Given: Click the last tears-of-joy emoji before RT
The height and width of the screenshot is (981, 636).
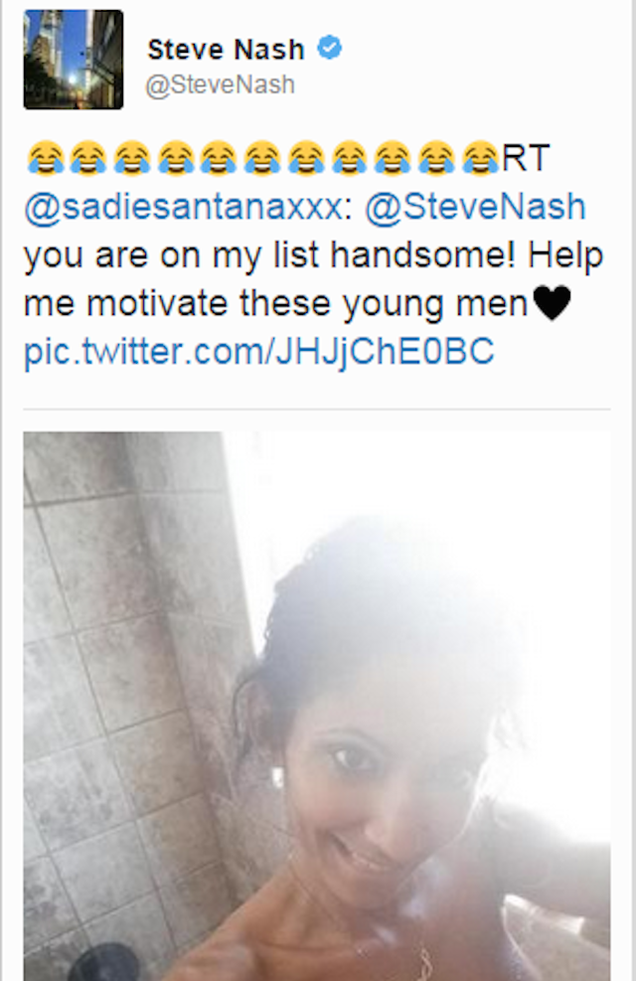Looking at the screenshot, I should pos(481,157).
